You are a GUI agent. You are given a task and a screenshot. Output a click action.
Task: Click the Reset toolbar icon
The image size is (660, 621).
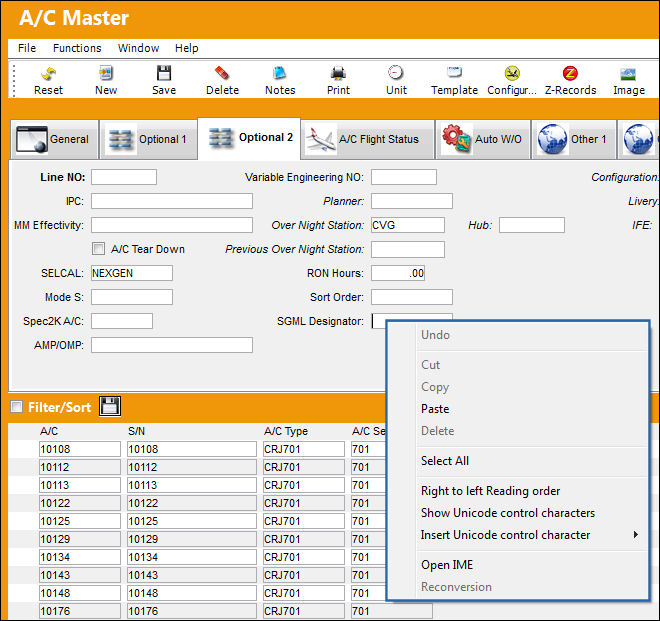click(x=48, y=74)
